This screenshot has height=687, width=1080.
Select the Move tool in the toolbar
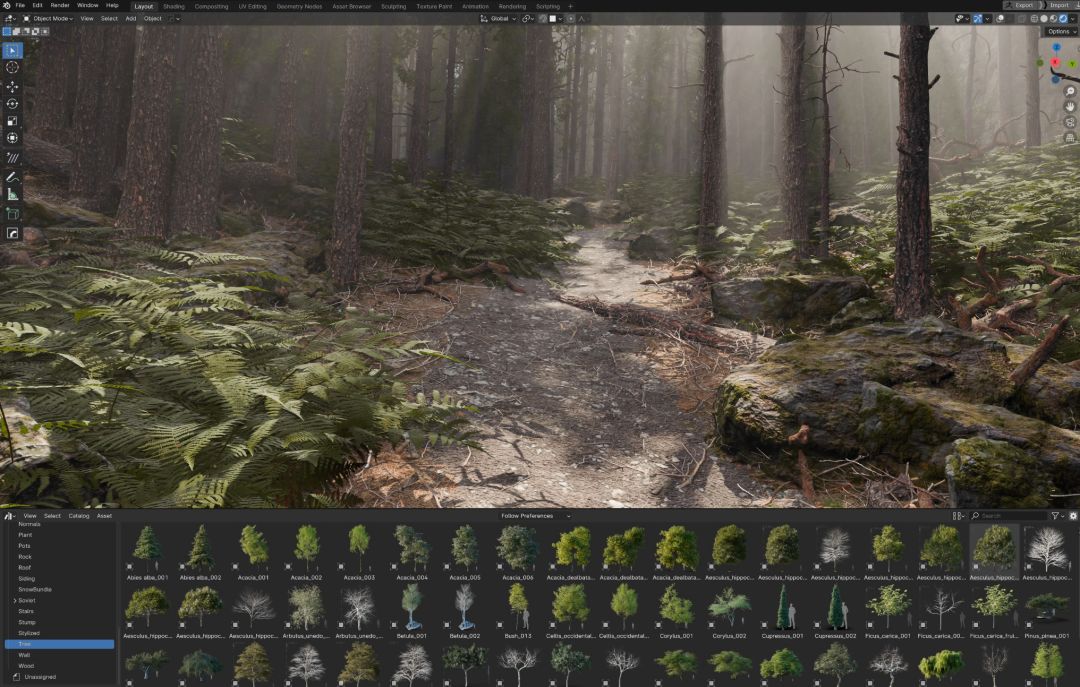pyautogui.click(x=13, y=87)
